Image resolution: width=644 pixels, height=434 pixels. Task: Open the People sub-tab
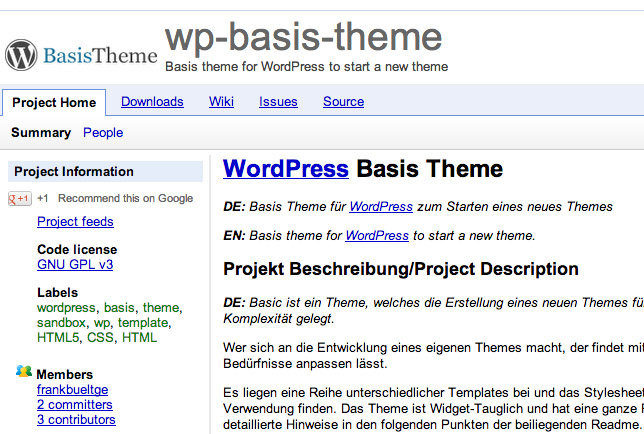point(103,133)
